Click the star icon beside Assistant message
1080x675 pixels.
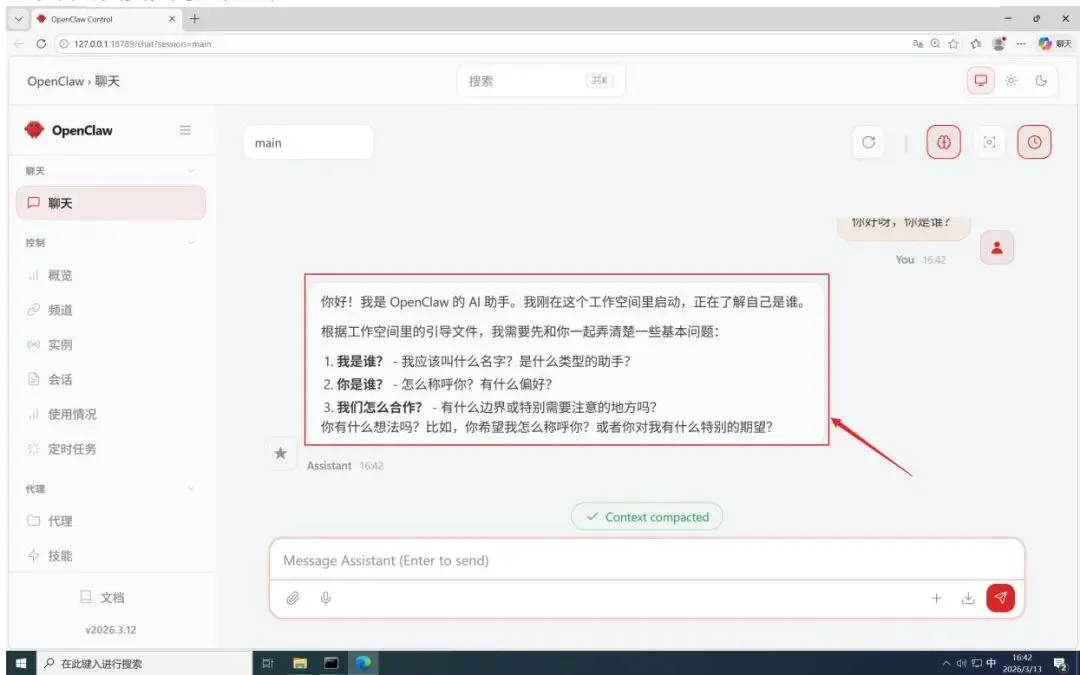[280, 453]
